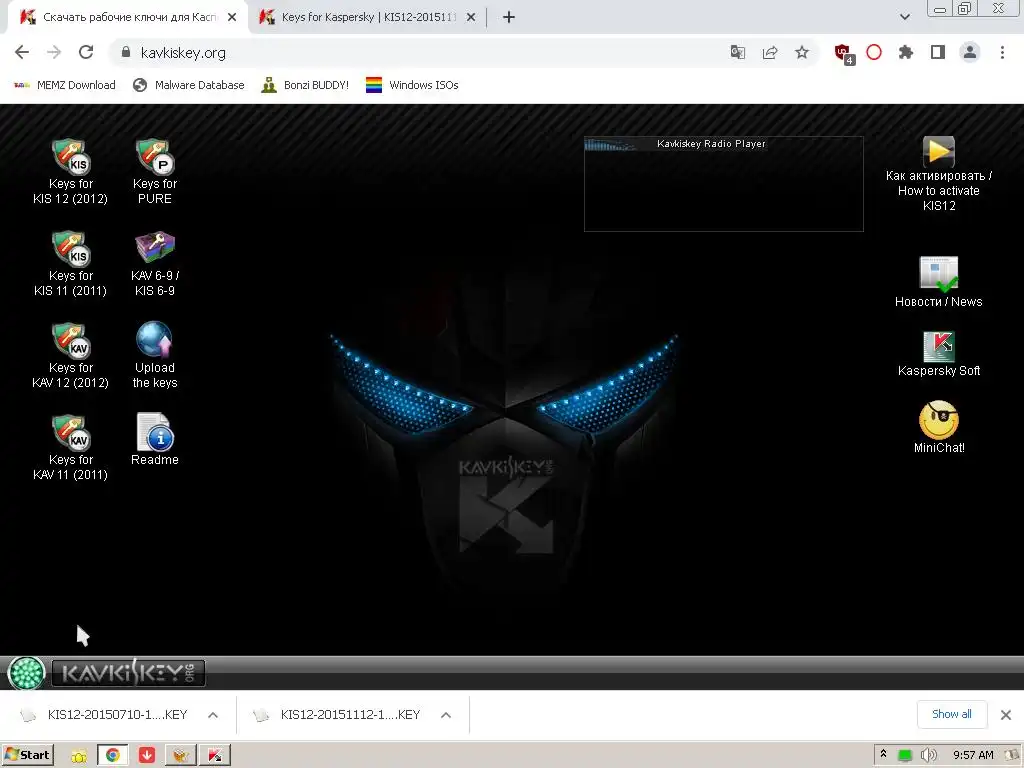The height and width of the screenshot is (768, 1024).
Task: Click the green monitor tray icon
Action: pyautogui.click(x=904, y=755)
